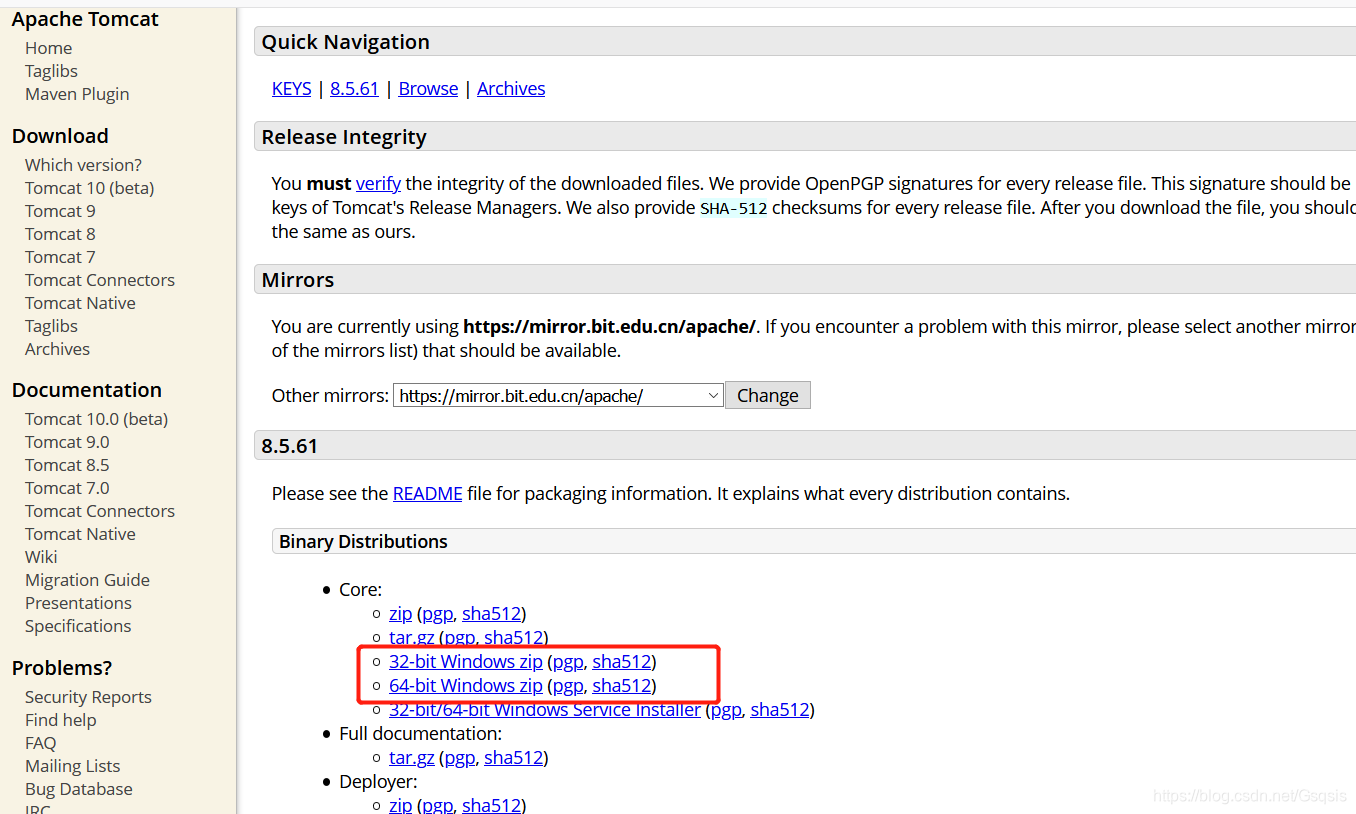The height and width of the screenshot is (814, 1356).
Task: Open the verify integrity link
Action: (378, 183)
